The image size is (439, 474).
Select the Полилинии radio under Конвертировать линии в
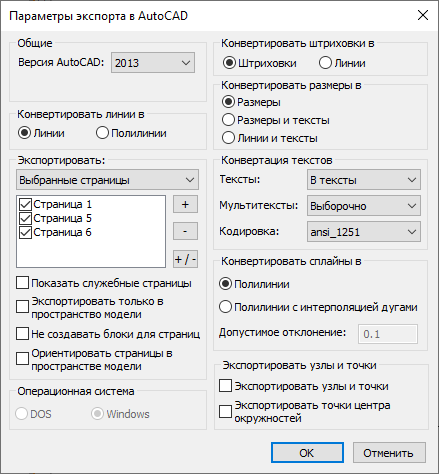point(102,133)
